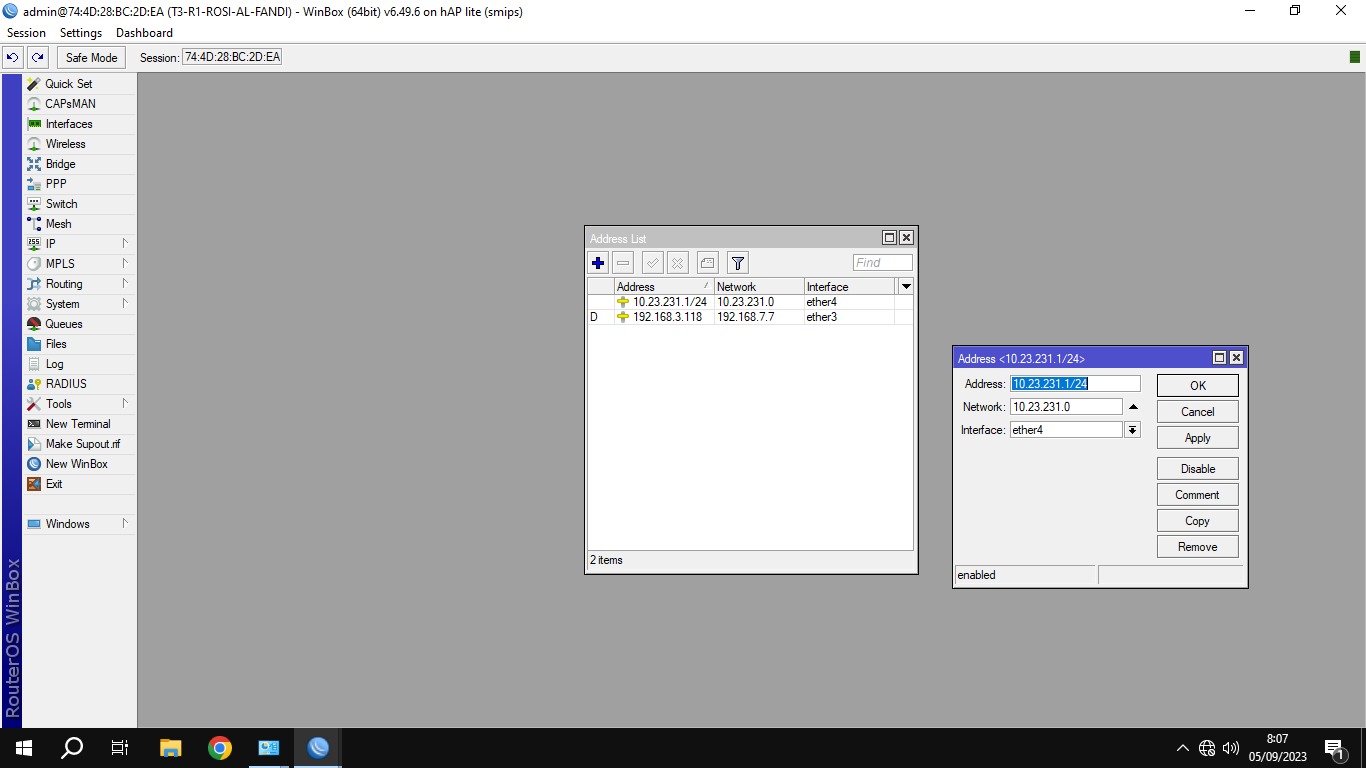
Task: Click the Find field in Address List
Action: [882, 263]
